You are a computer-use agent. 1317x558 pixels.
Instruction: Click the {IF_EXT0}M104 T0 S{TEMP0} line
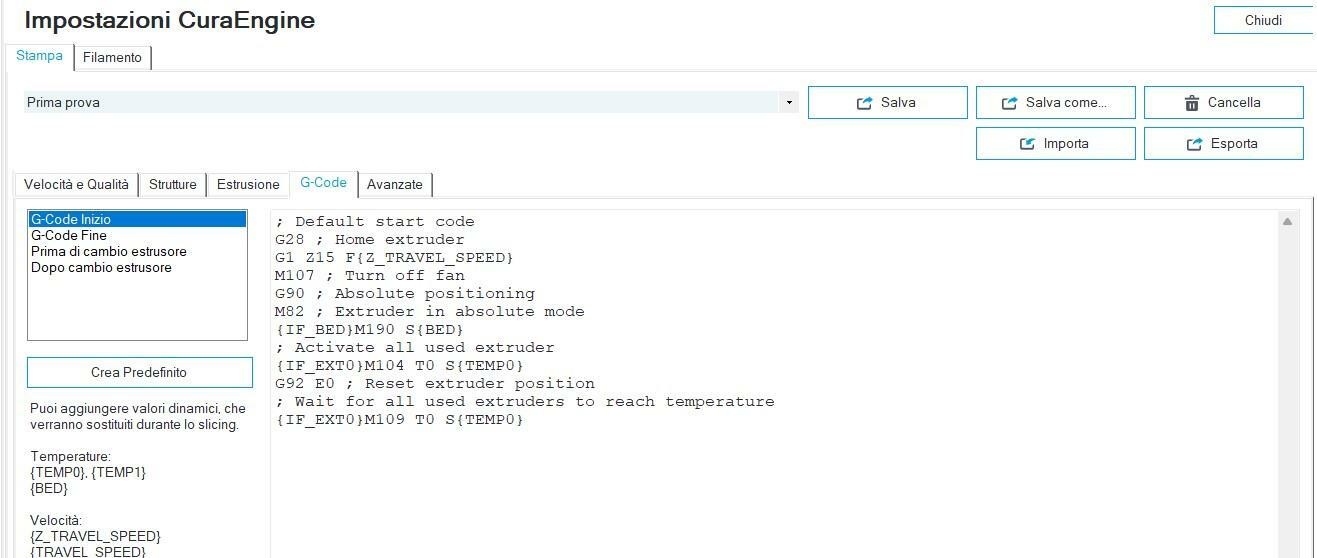tap(400, 365)
